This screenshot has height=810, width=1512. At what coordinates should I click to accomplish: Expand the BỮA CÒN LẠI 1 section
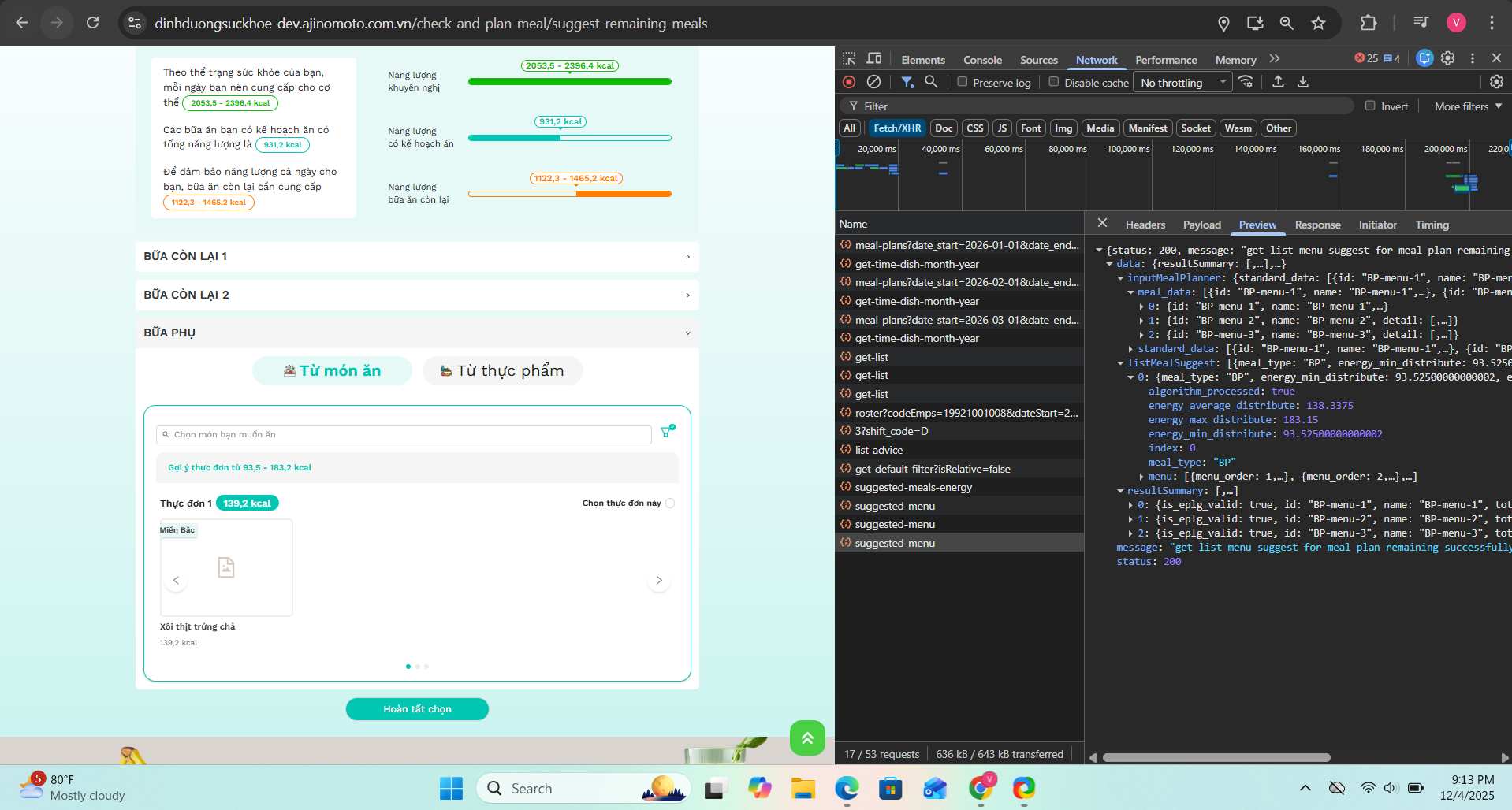pos(417,257)
